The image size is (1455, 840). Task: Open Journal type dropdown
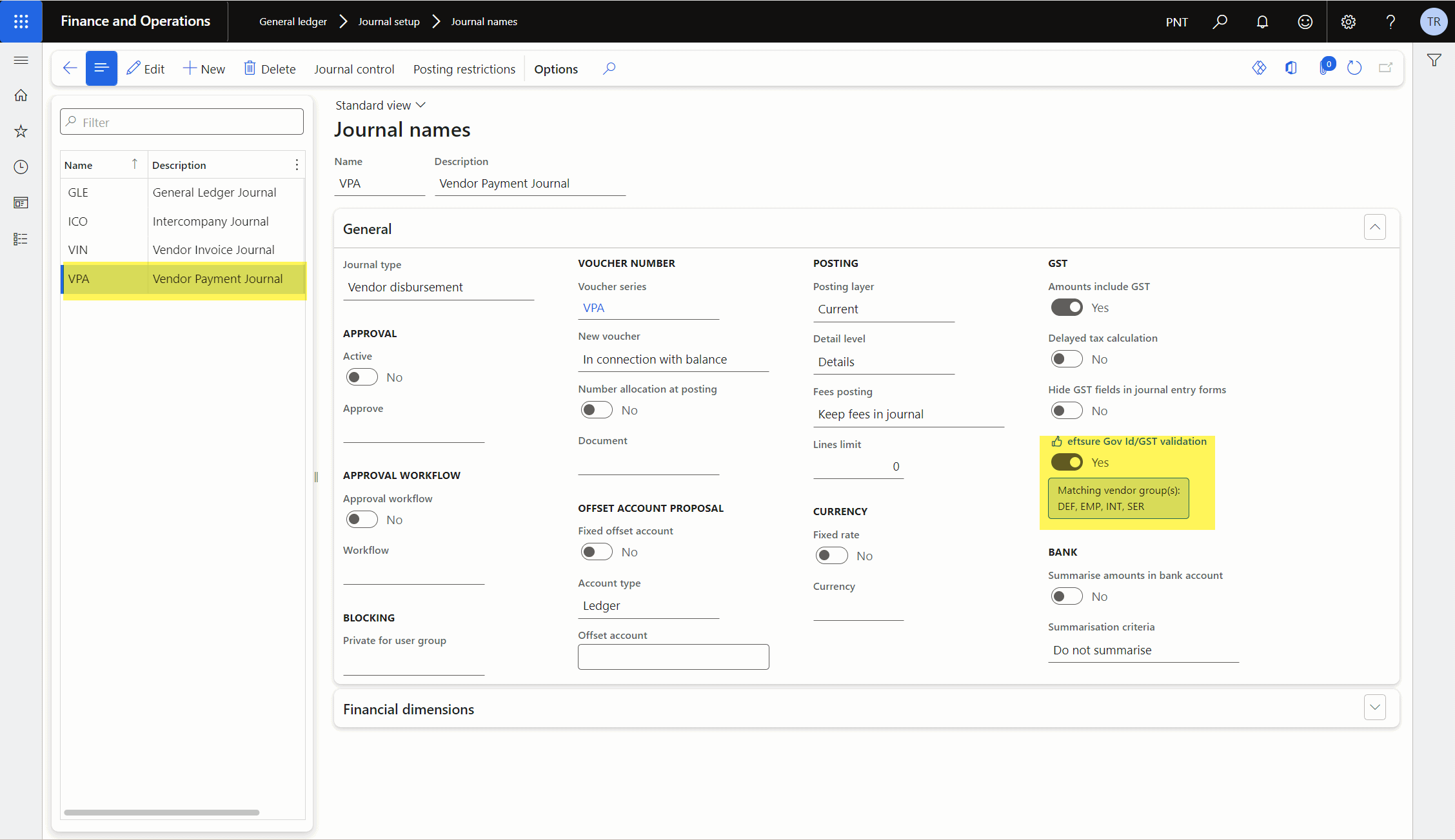439,288
